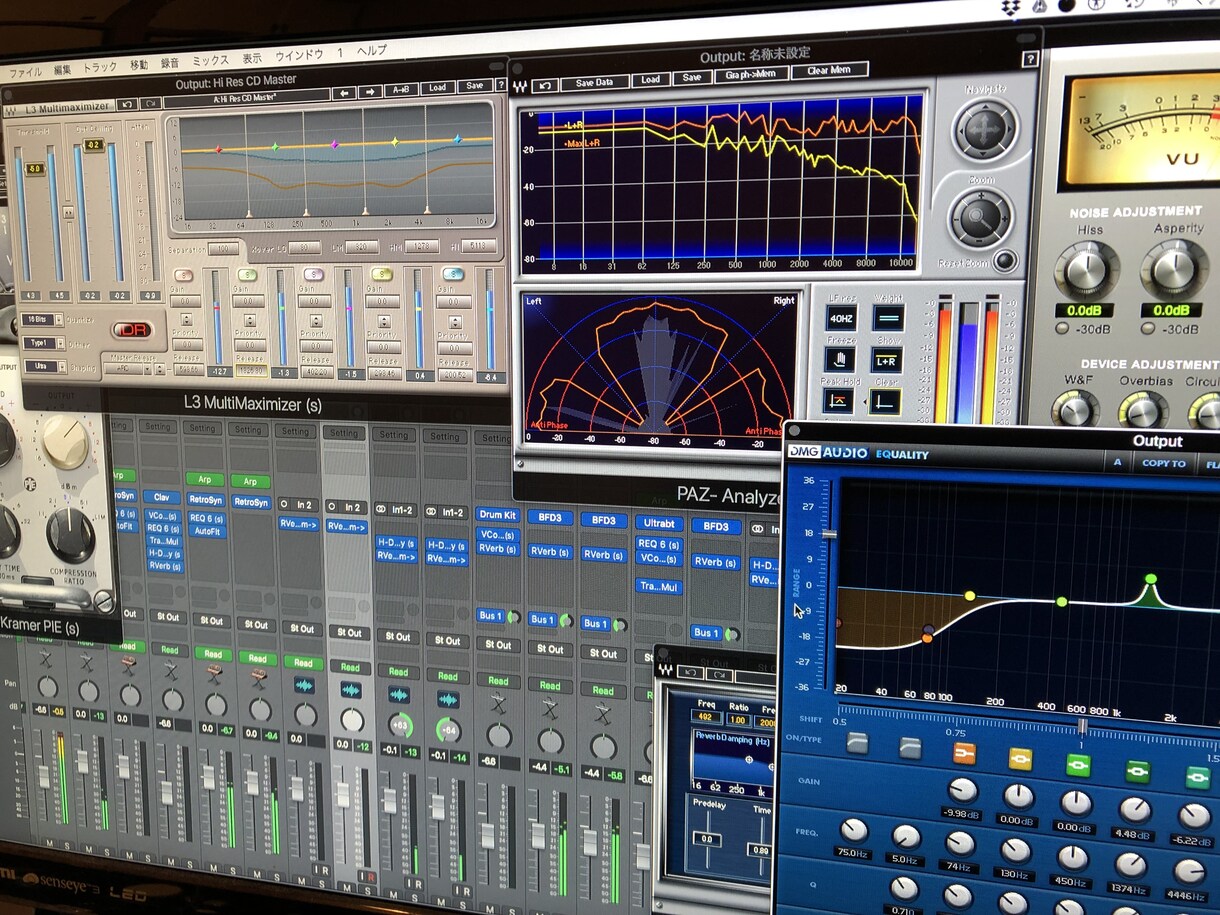Click the A→B button in L3 Multimaximizer
This screenshot has width=1220, height=915.
pyautogui.click(x=401, y=90)
